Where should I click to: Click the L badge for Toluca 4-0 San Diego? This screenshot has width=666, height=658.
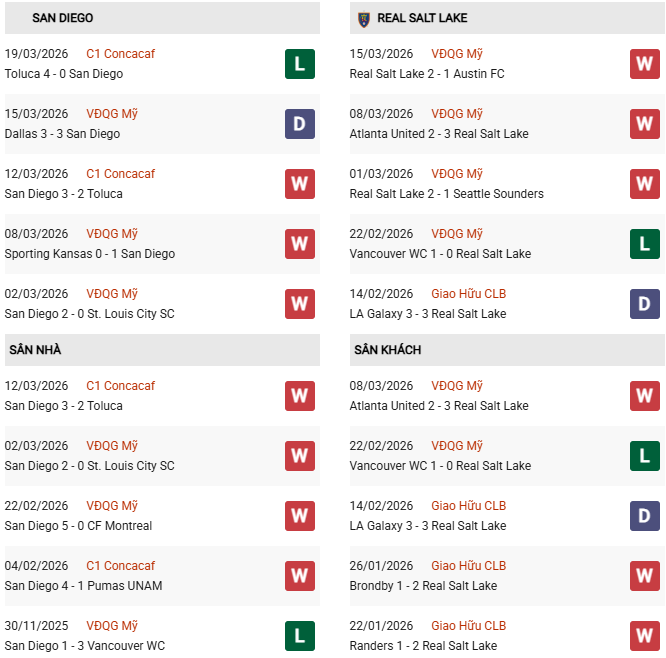300,64
